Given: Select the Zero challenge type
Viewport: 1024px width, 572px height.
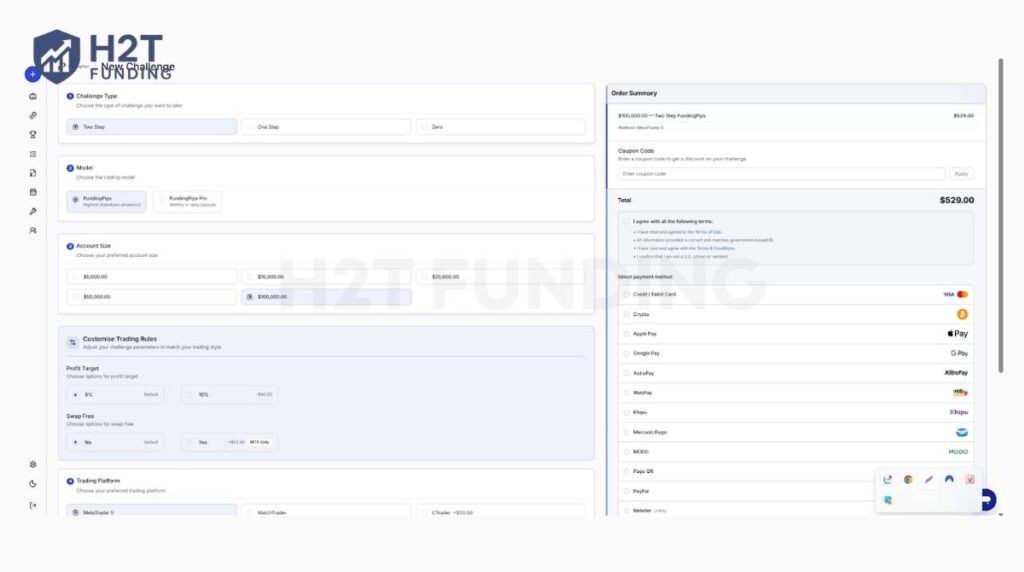Looking at the screenshot, I should click(x=500, y=127).
